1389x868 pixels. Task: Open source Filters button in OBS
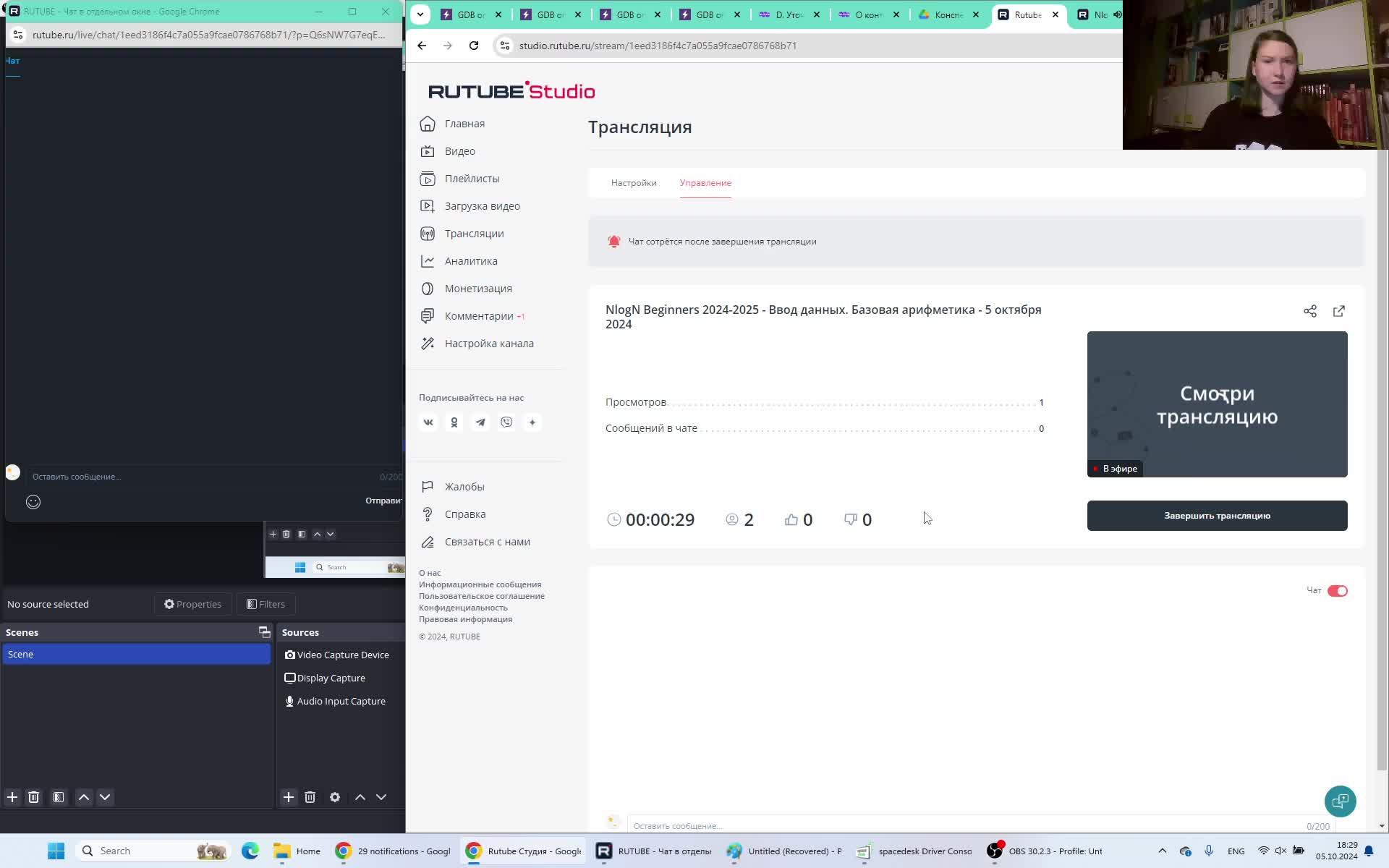tap(266, 604)
